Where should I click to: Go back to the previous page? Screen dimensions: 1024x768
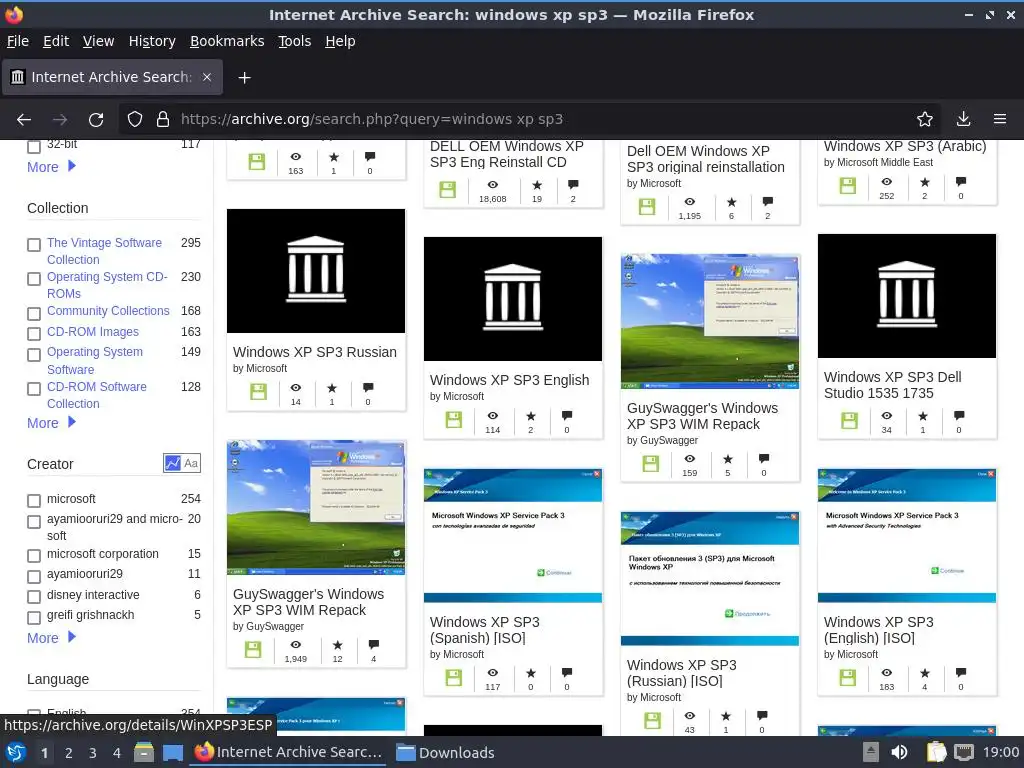(x=24, y=120)
